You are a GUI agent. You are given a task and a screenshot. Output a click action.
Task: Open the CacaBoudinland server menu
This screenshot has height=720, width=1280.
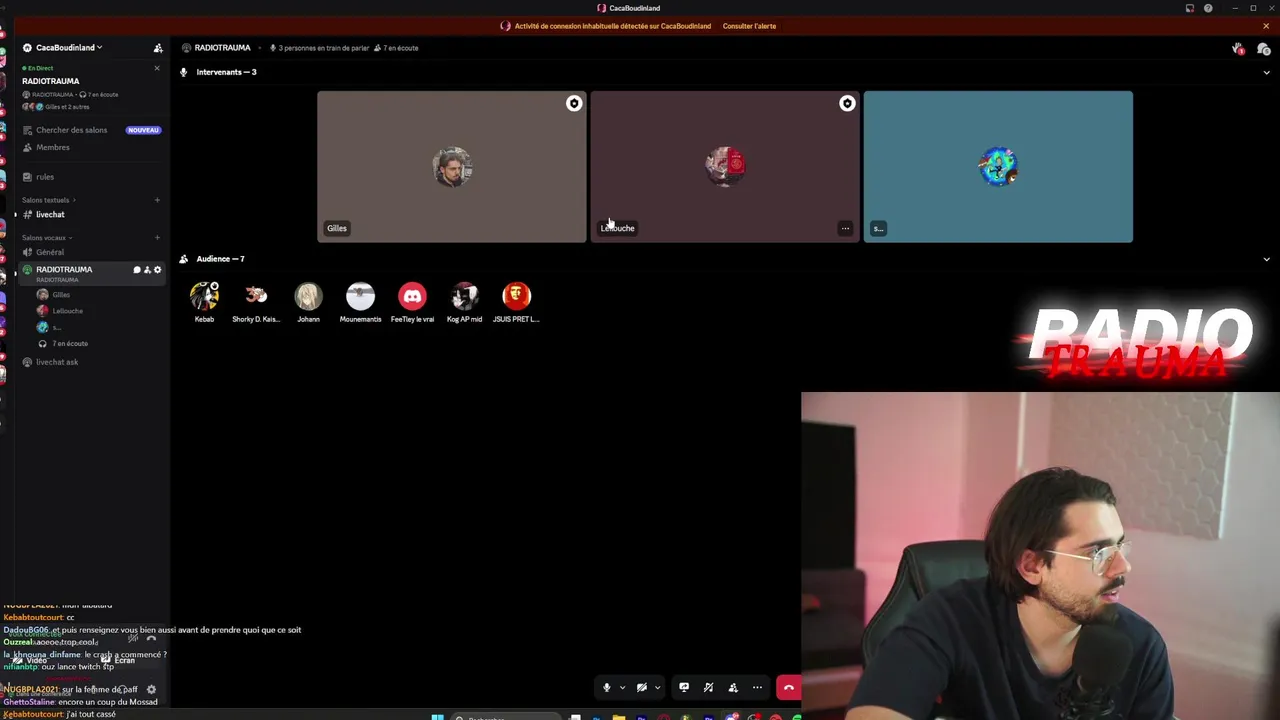coord(68,47)
